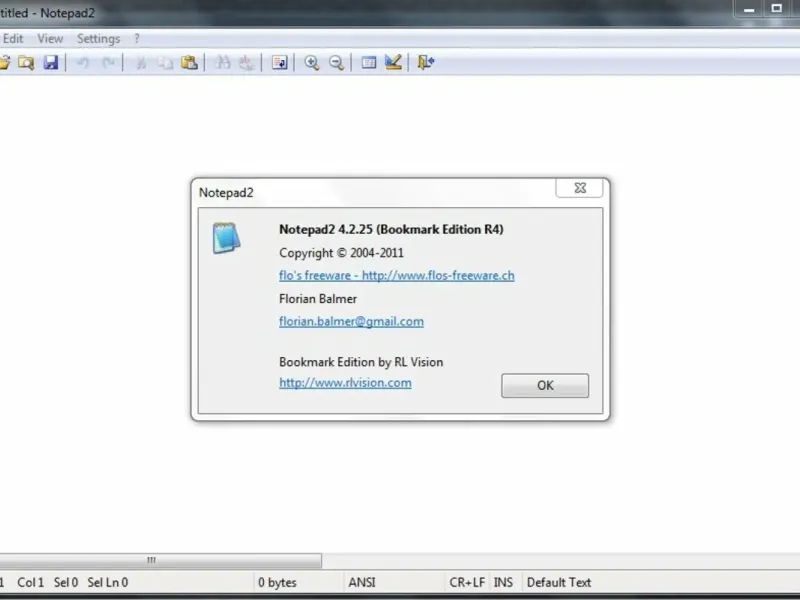
Task: Click the Notepad2 notepad logo in dialog
Action: point(226,238)
